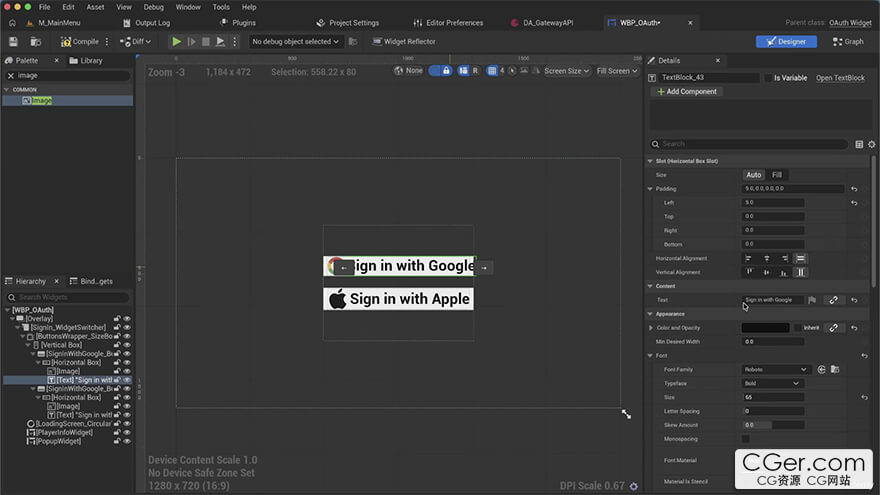This screenshot has height=495, width=880.
Task: Enable the Is Variable checkbox
Action: click(x=768, y=78)
